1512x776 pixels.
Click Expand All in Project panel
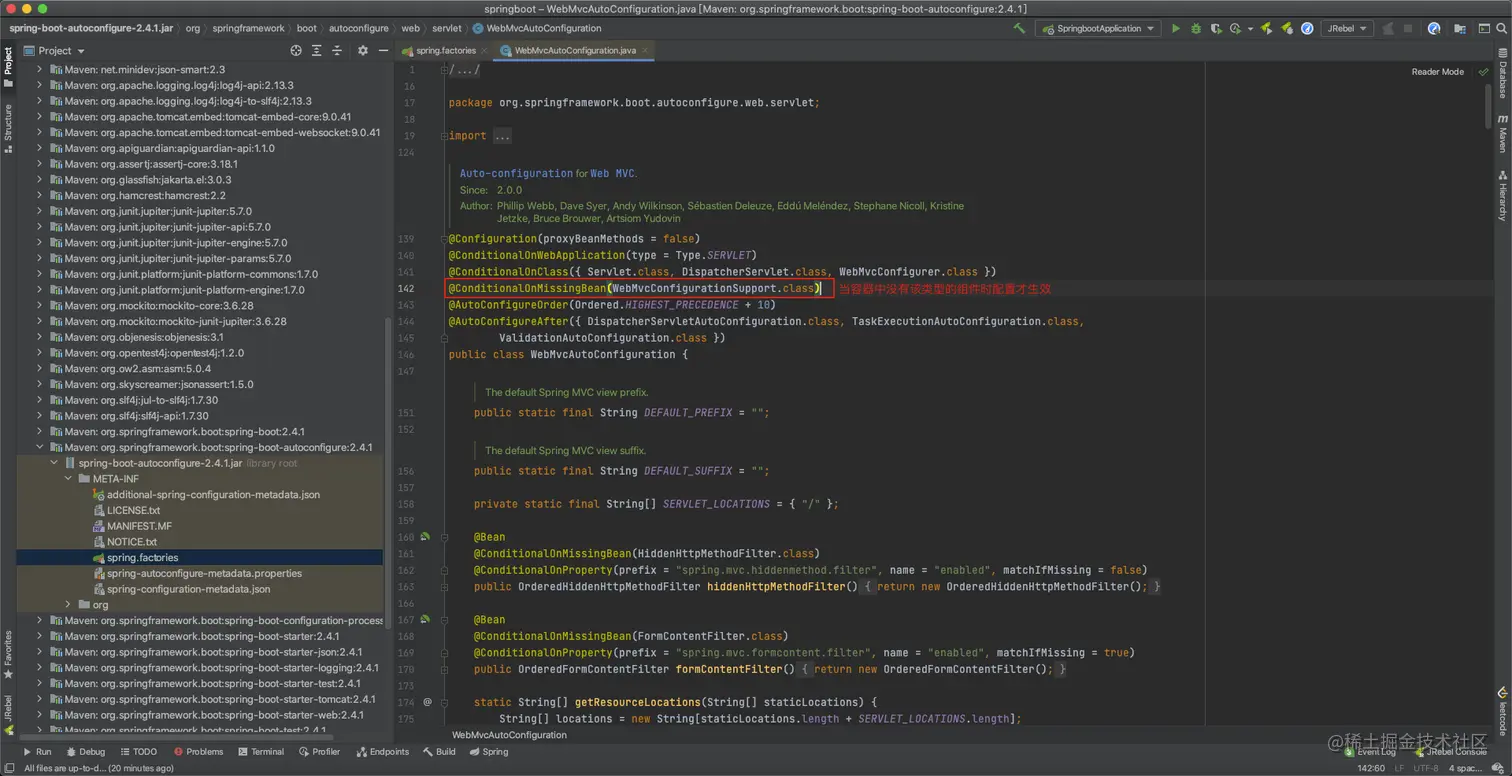click(317, 50)
